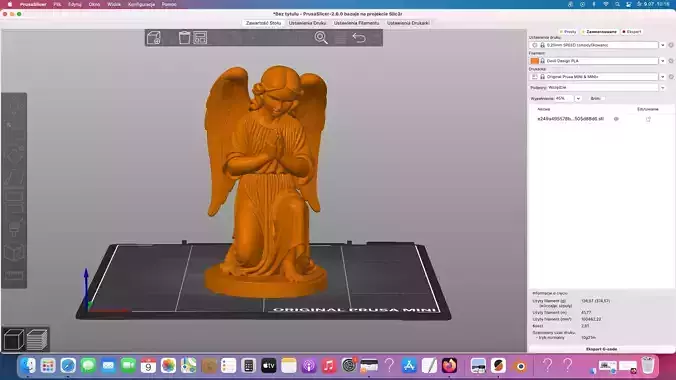The width and height of the screenshot is (676, 380).
Task: Switch to sliced layers preview icon
Action: 37,339
